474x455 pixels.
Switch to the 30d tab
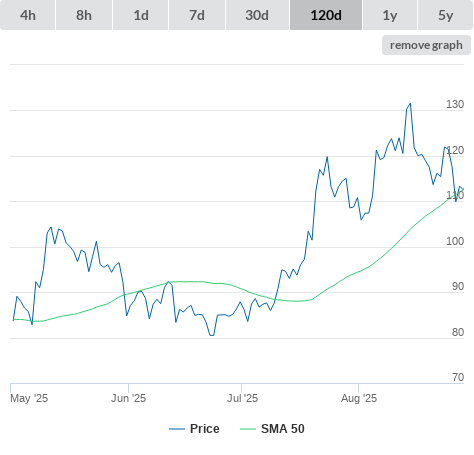(257, 15)
